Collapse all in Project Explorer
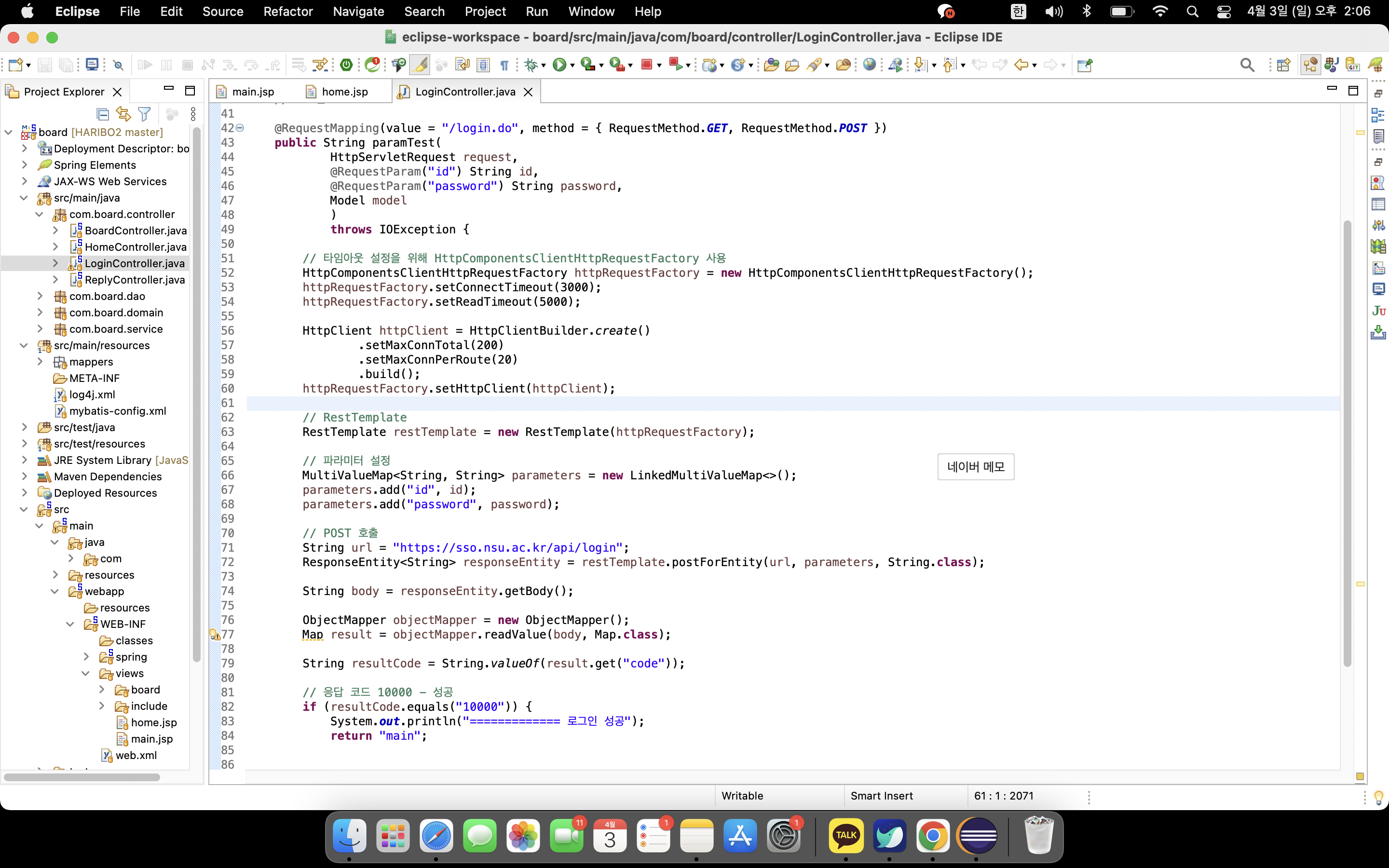This screenshot has height=868, width=1389. tap(103, 114)
